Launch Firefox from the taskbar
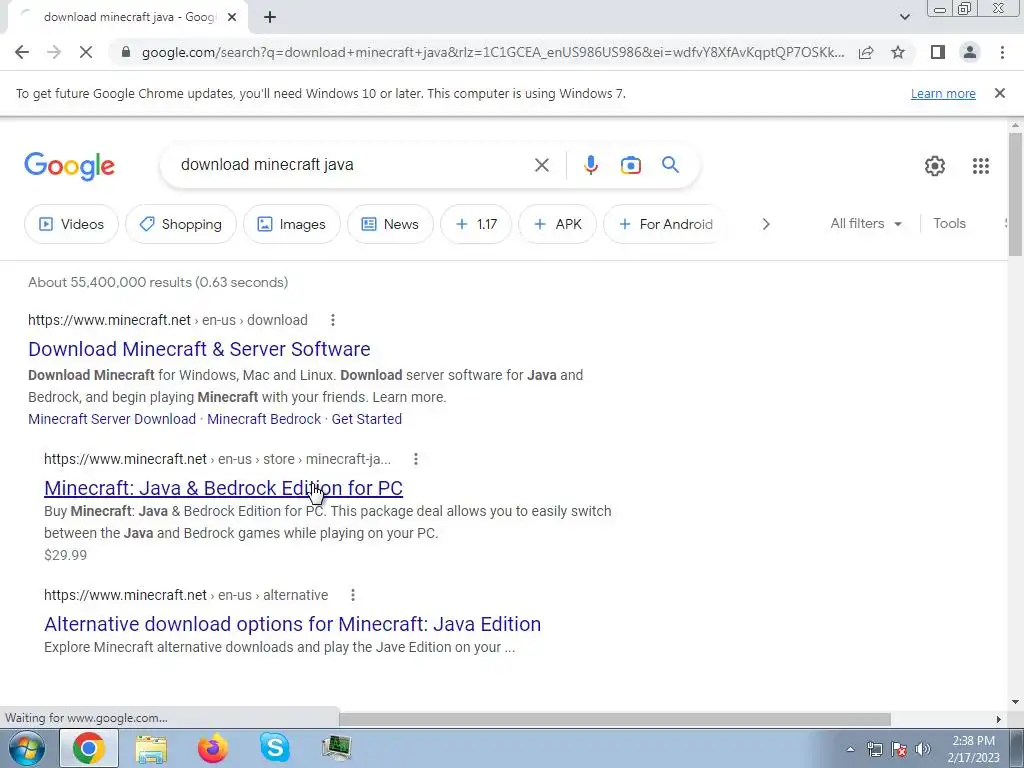1024x768 pixels. click(x=213, y=748)
